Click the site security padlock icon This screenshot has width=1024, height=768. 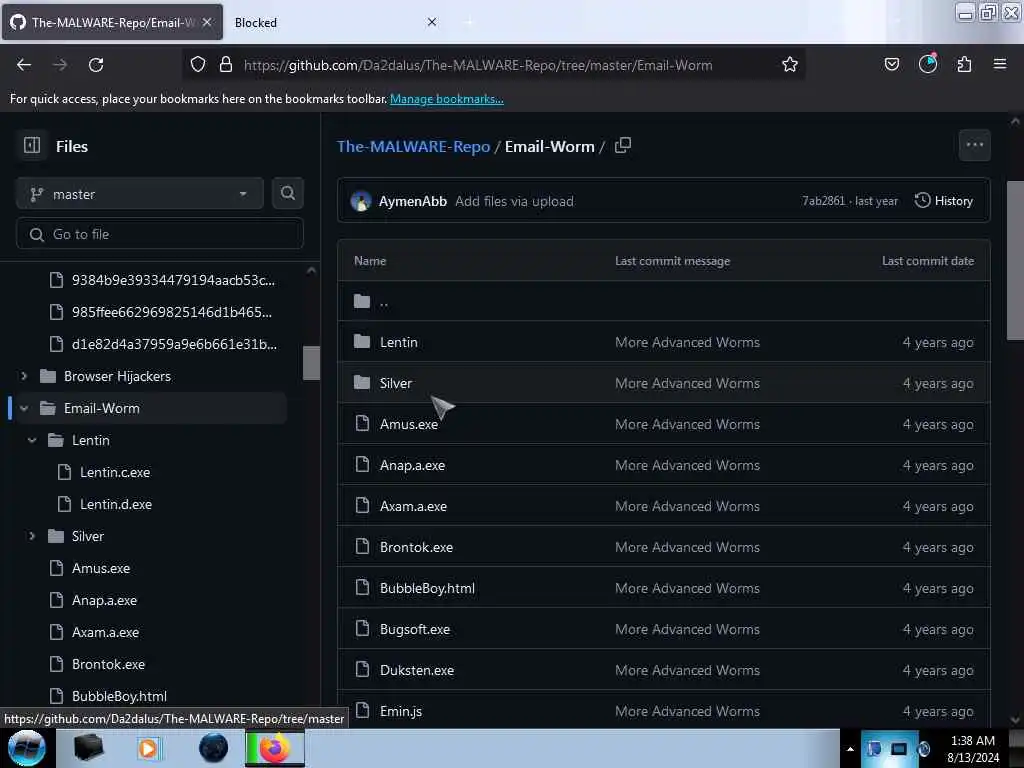pyautogui.click(x=226, y=65)
